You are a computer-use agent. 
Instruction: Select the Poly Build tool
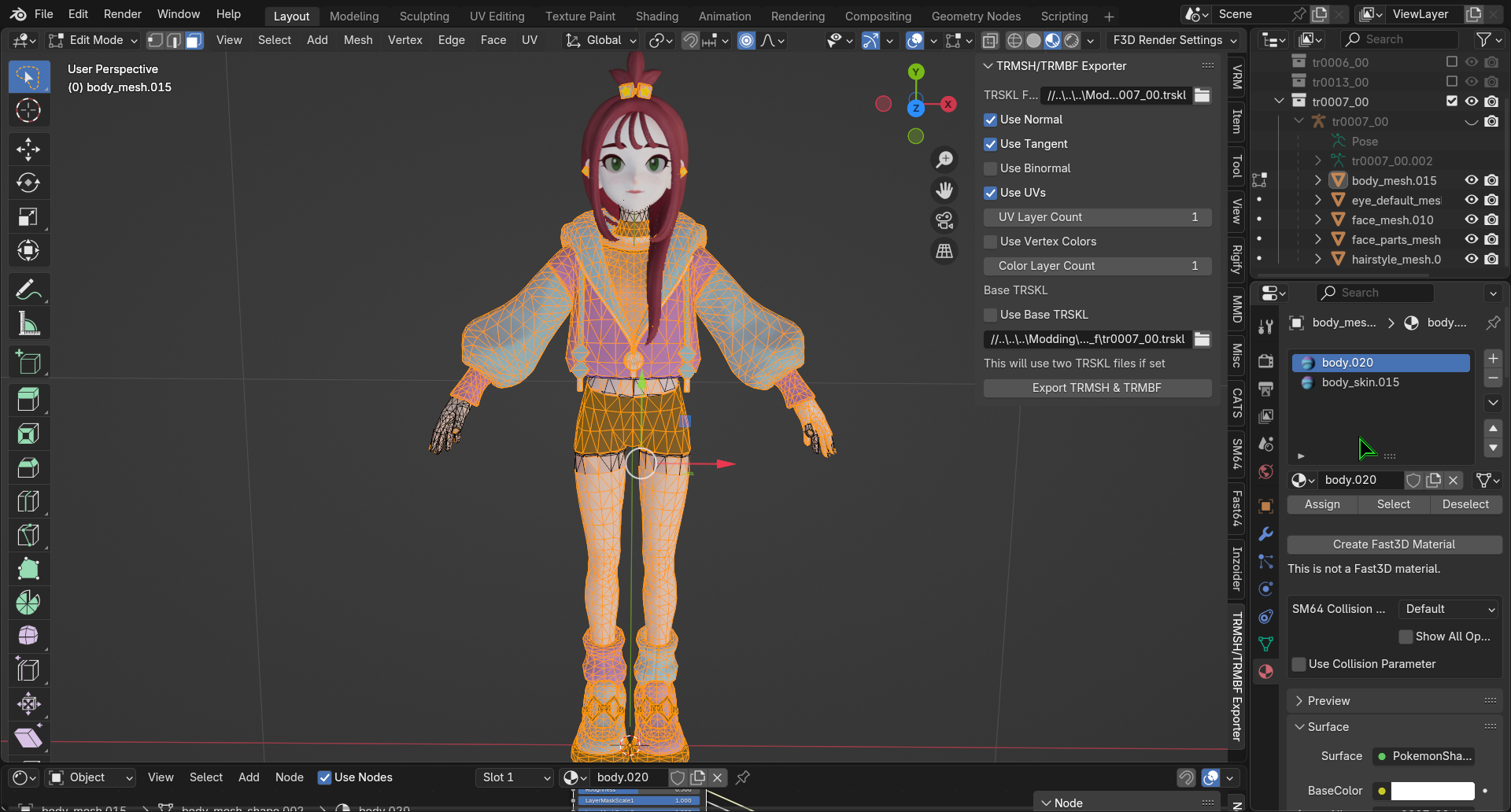[28, 569]
